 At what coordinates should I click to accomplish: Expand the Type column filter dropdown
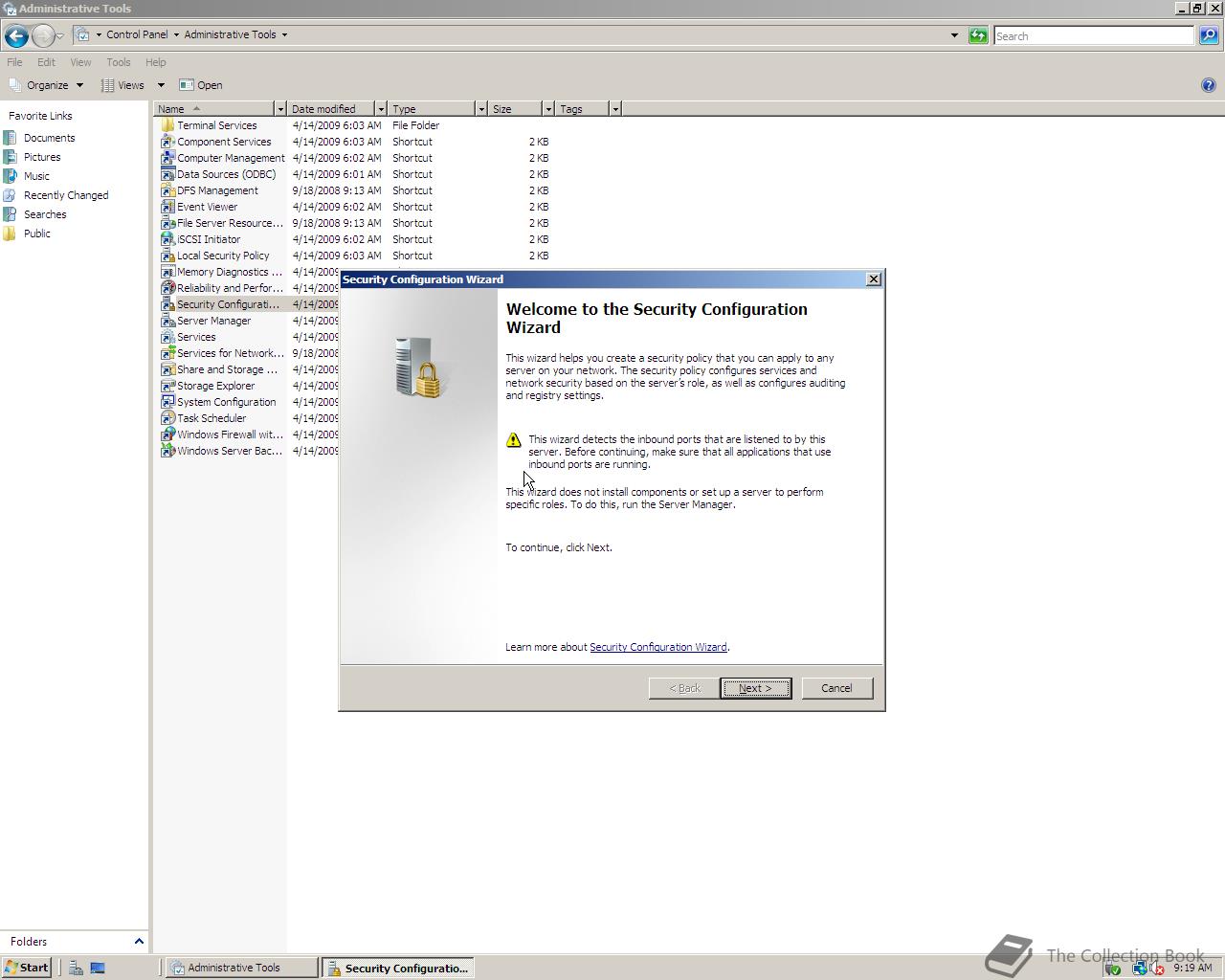pos(480,109)
